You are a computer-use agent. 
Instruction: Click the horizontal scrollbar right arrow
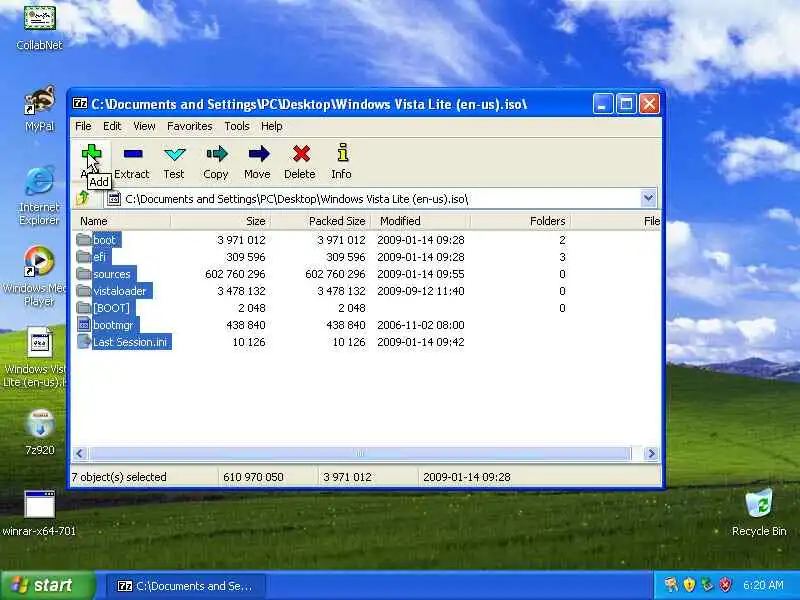click(x=651, y=453)
